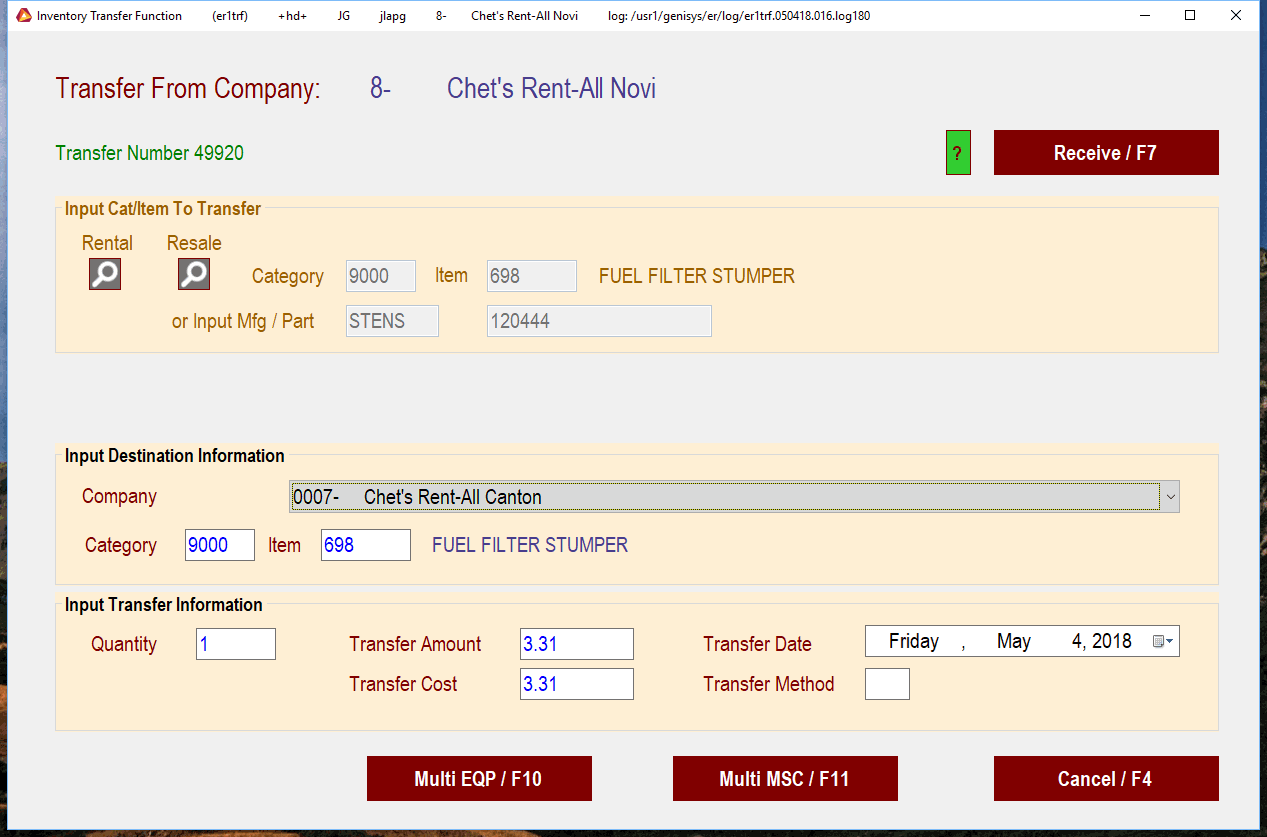Click the destination Category field 9000
Image resolution: width=1267 pixels, height=837 pixels.
(220, 545)
